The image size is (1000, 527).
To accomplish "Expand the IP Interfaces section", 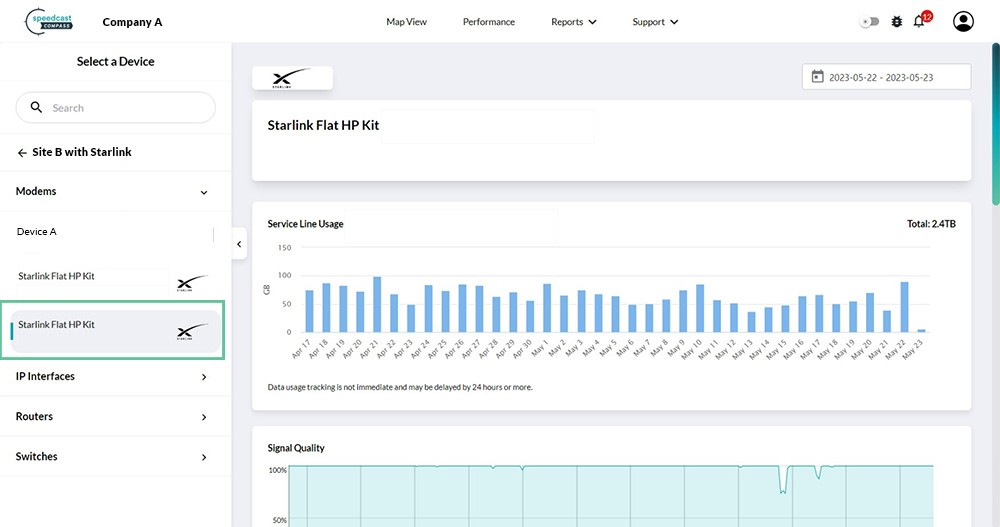I will [x=115, y=376].
